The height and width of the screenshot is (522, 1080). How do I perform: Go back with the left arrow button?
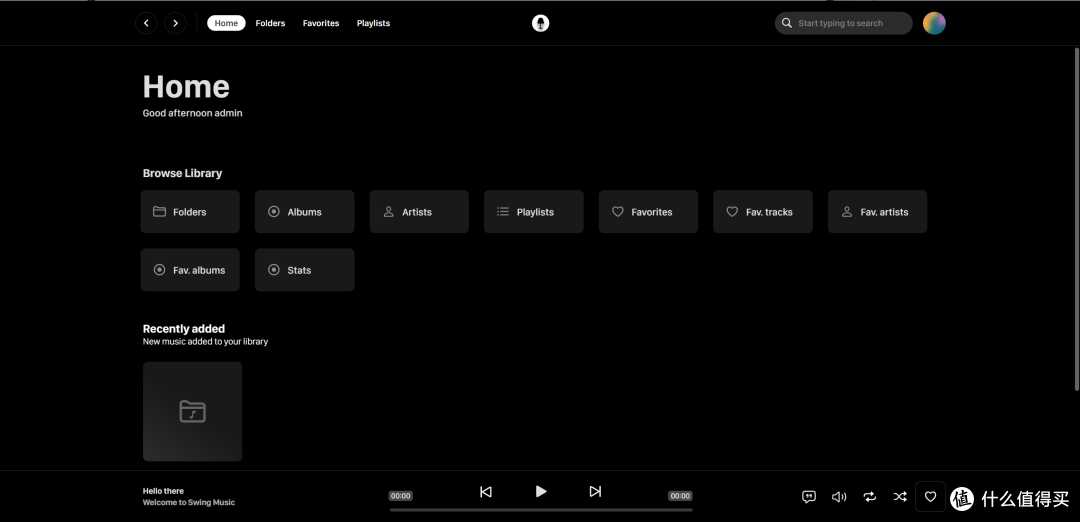(146, 23)
